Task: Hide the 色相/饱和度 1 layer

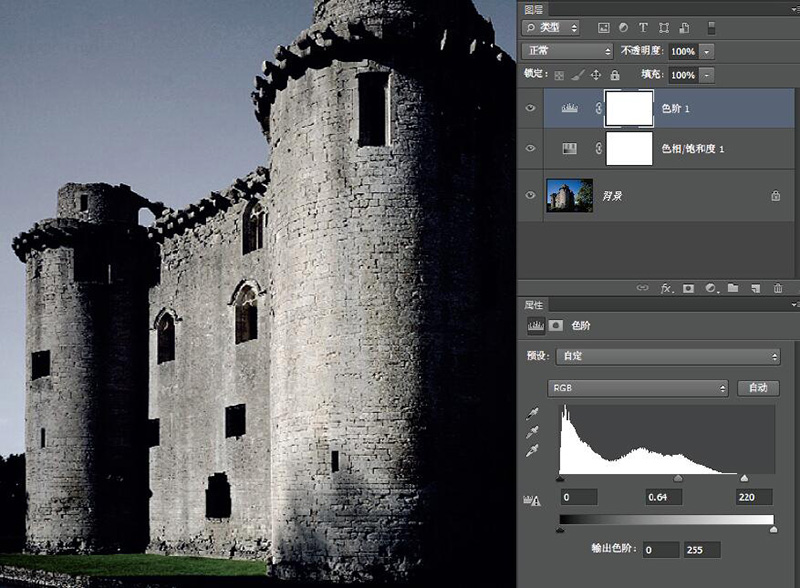Action: coord(531,148)
